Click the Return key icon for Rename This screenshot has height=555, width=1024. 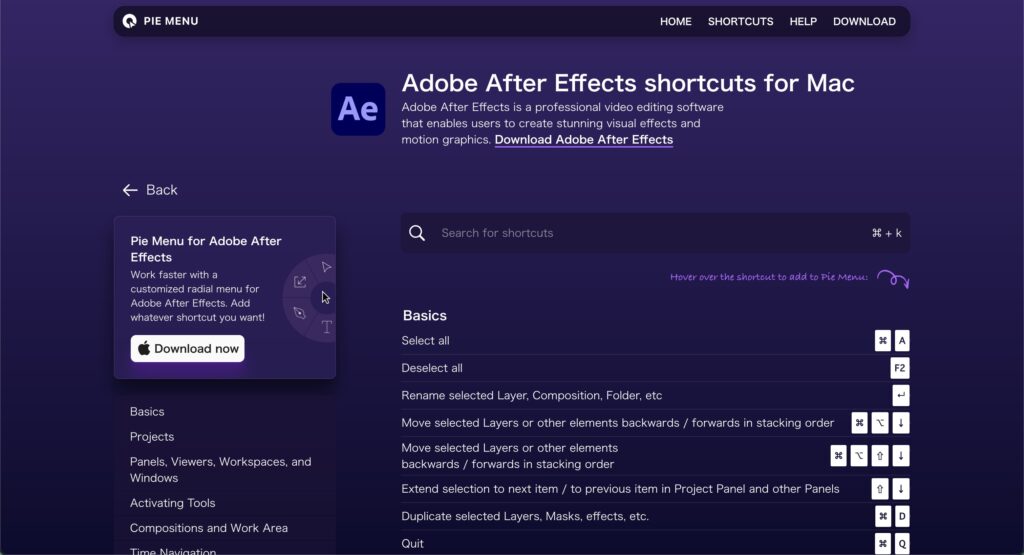(901, 396)
